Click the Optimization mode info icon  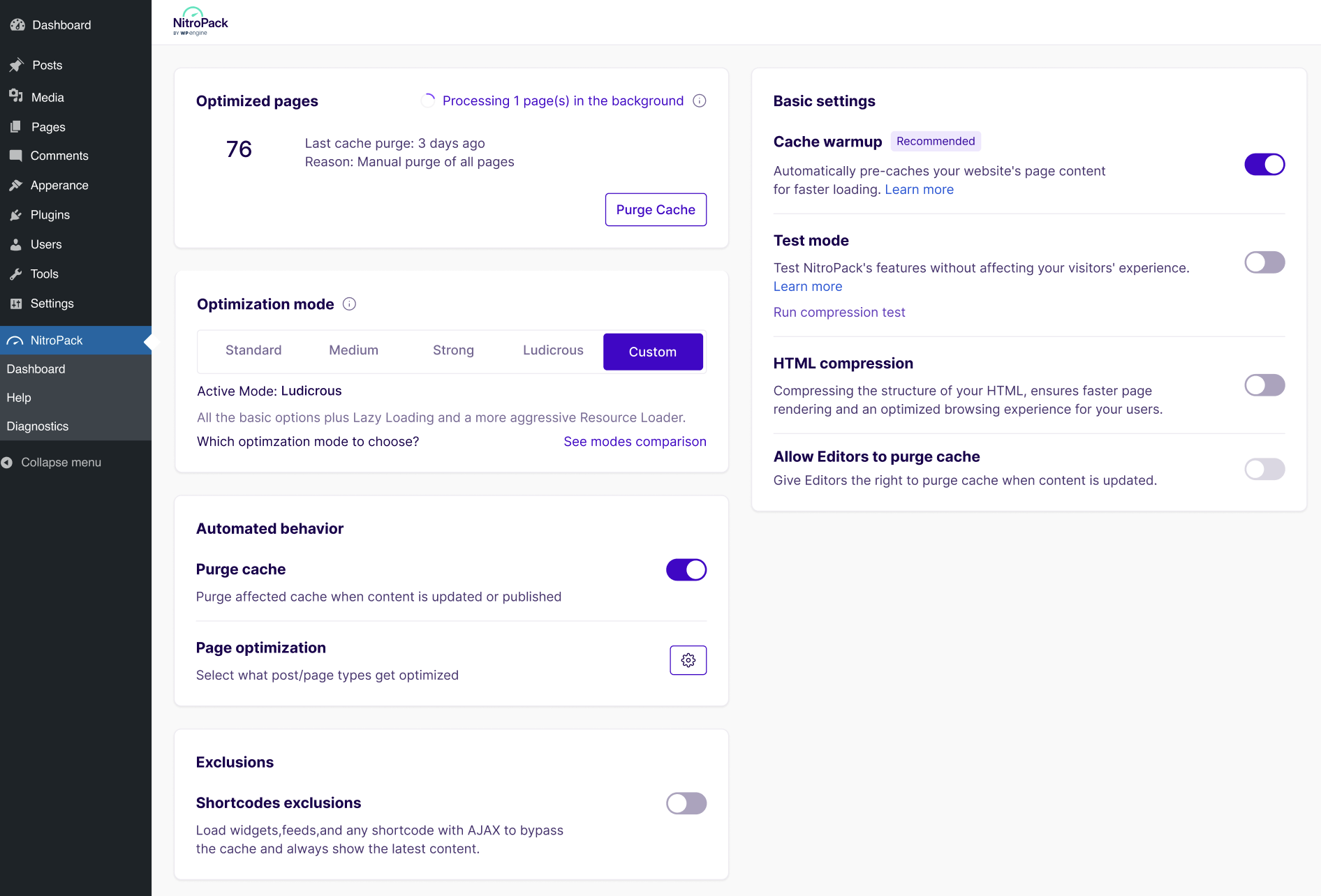pos(349,304)
